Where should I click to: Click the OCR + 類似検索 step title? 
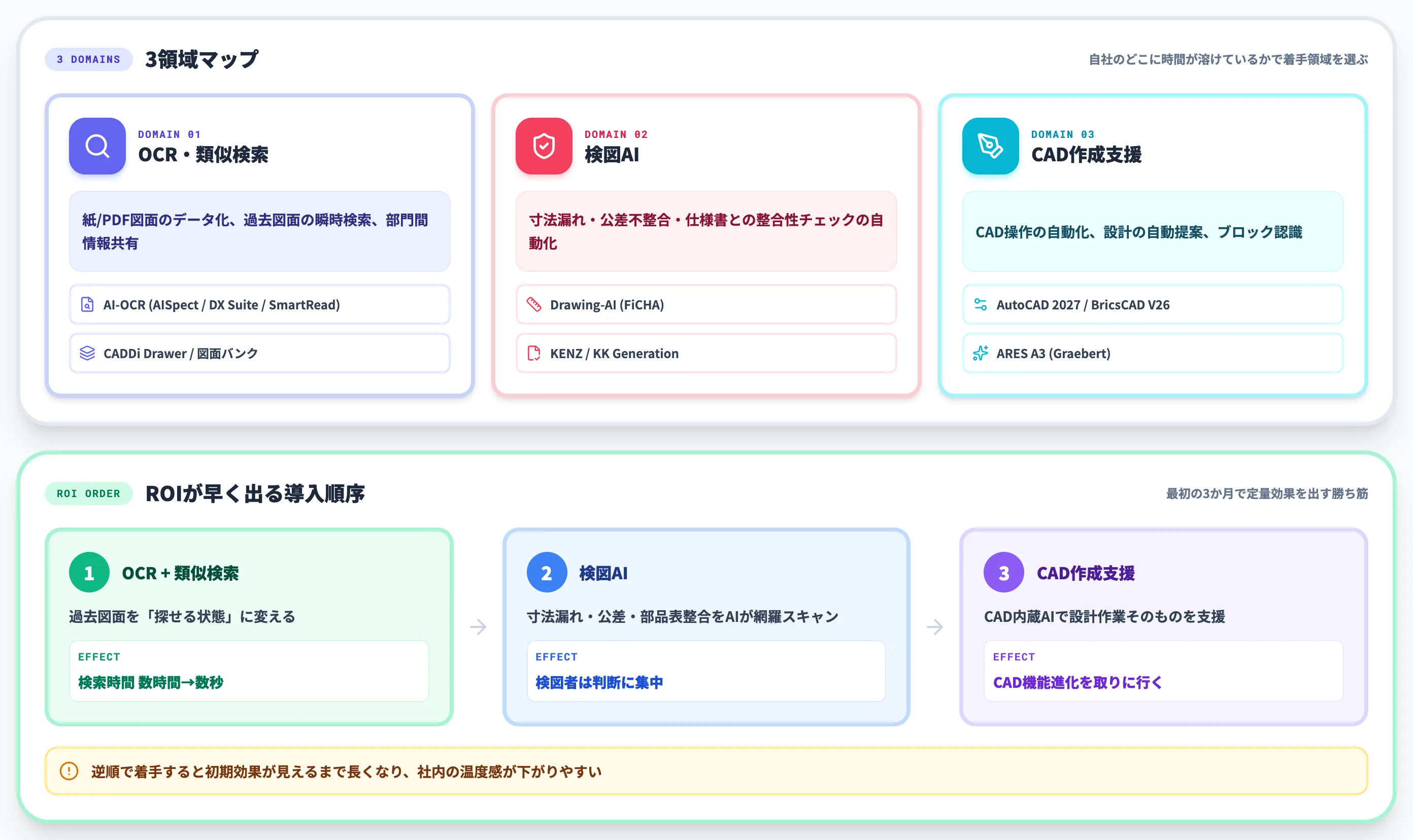click(180, 573)
